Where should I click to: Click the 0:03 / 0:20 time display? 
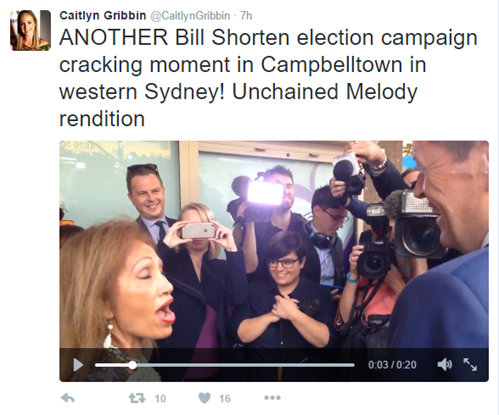392,365
